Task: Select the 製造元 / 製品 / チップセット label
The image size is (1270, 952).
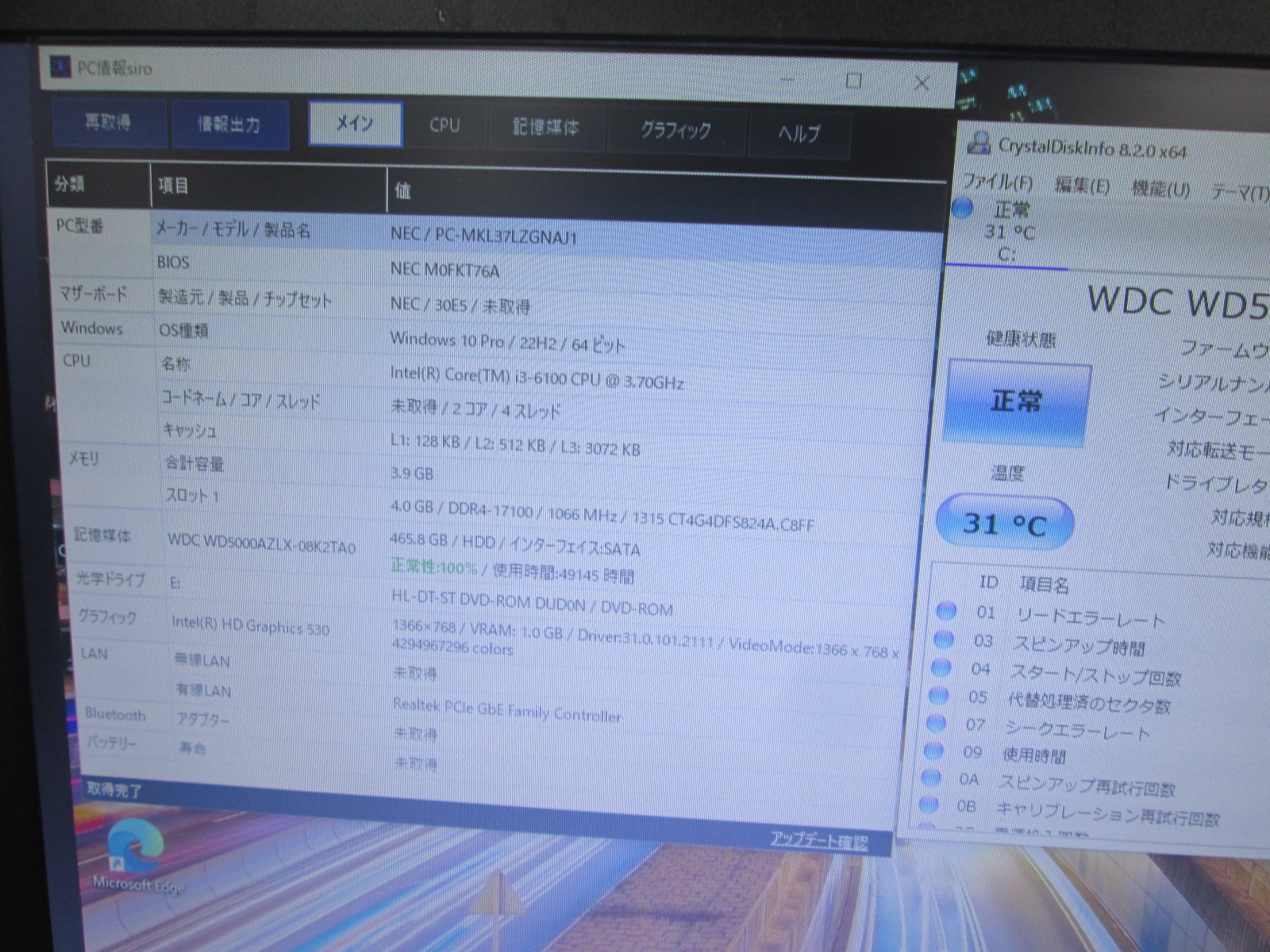Action: click(244, 298)
